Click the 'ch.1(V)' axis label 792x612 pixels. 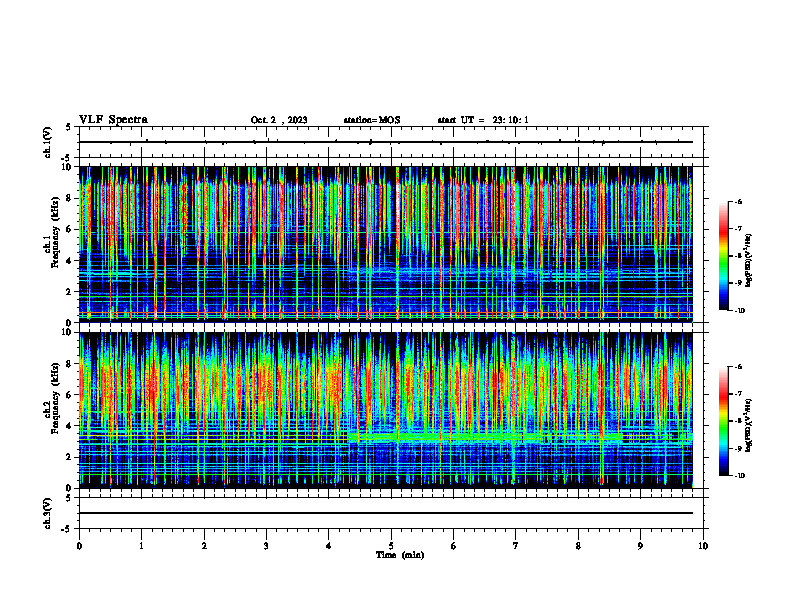(48, 142)
